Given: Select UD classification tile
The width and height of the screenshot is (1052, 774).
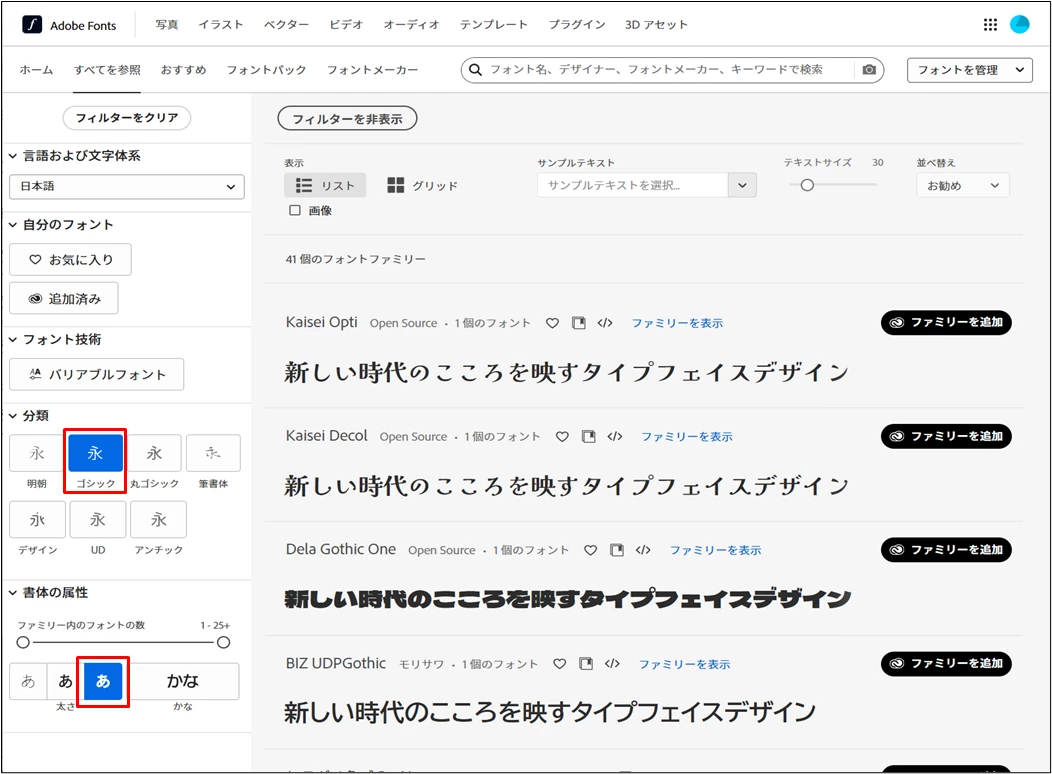Looking at the screenshot, I should 98,519.
